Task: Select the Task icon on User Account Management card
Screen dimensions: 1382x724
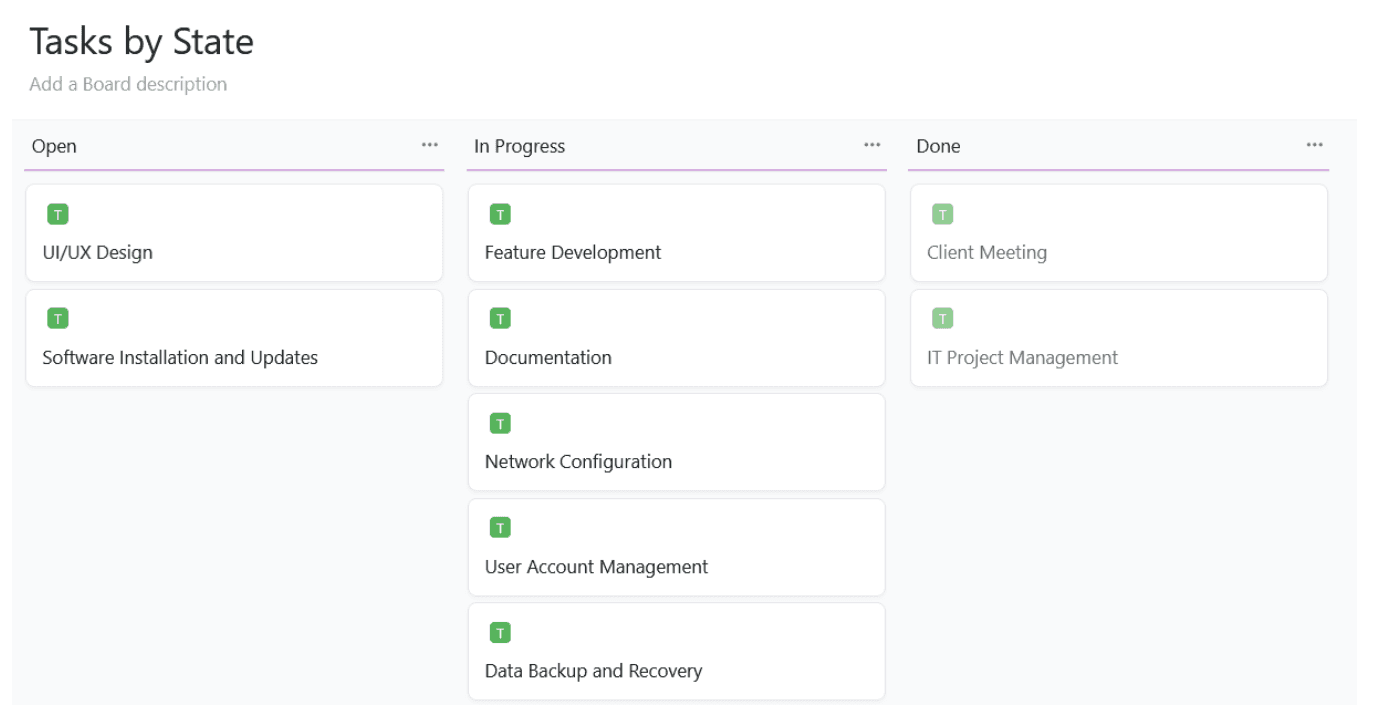Action: 500,527
